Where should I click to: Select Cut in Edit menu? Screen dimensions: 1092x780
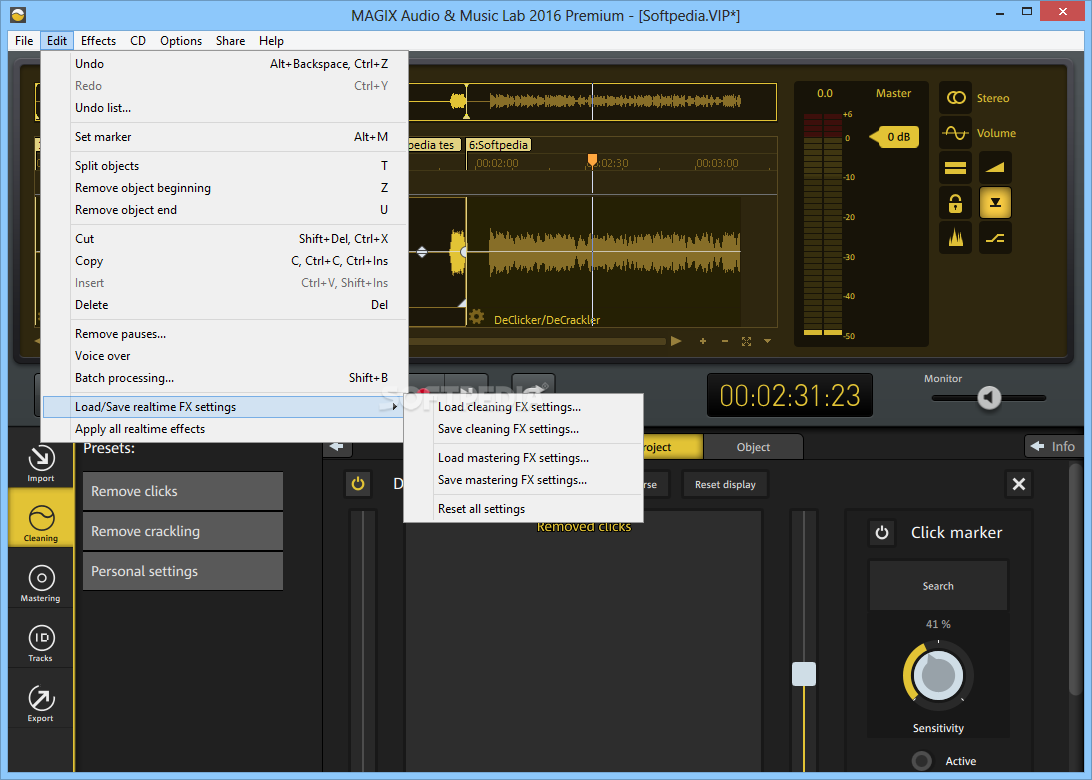click(x=224, y=239)
